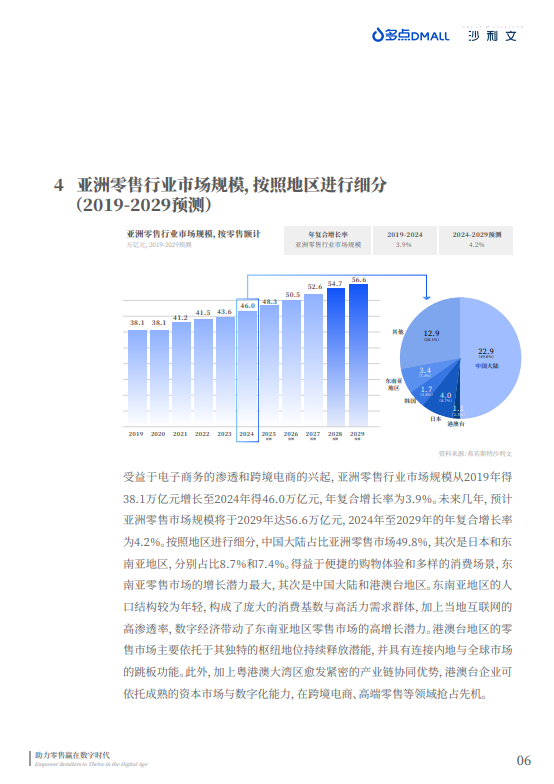The width and height of the screenshot is (554, 784).
Task: Click the bar labeled 41.5
Action: [203, 372]
